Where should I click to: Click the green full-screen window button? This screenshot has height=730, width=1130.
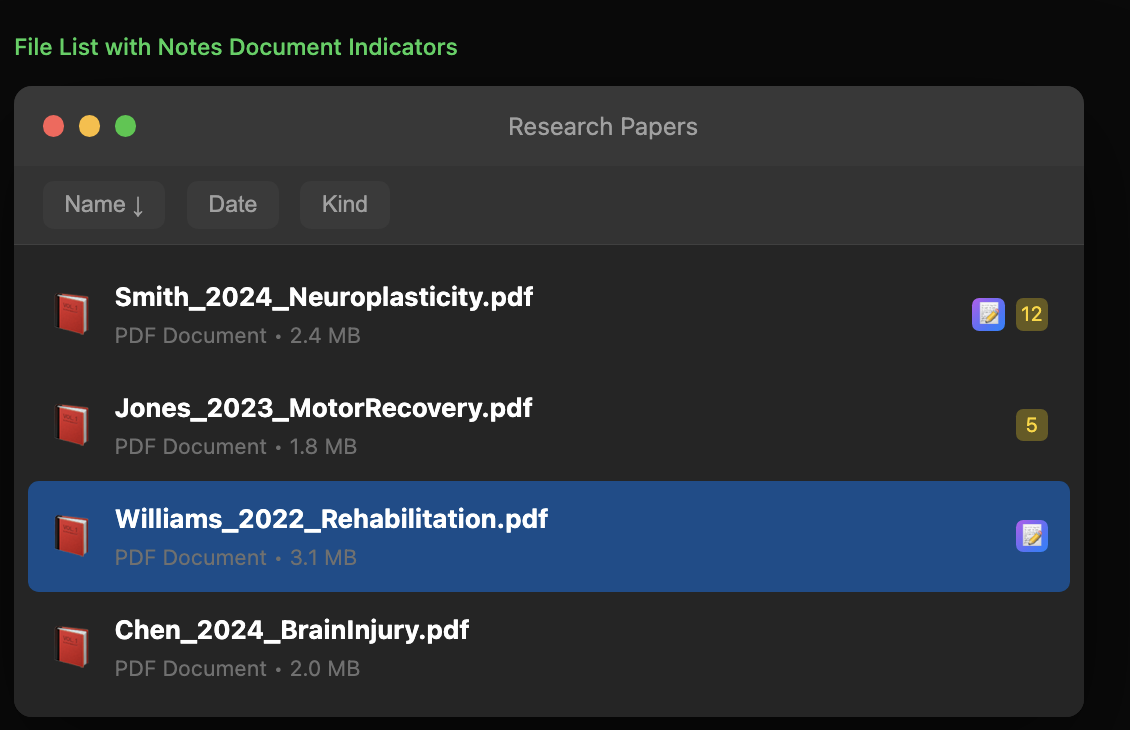click(125, 126)
